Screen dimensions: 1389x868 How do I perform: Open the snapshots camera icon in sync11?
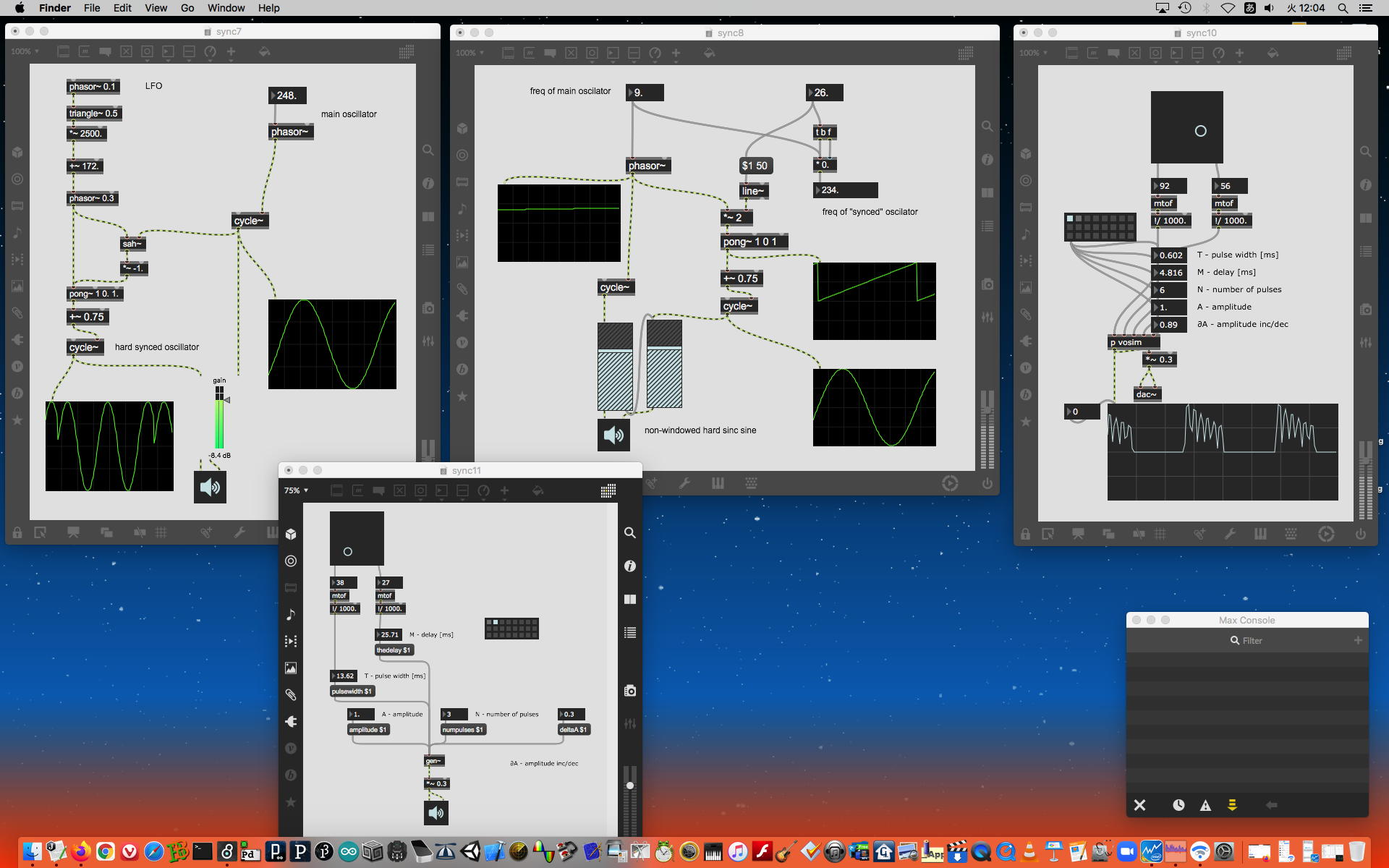(x=630, y=691)
